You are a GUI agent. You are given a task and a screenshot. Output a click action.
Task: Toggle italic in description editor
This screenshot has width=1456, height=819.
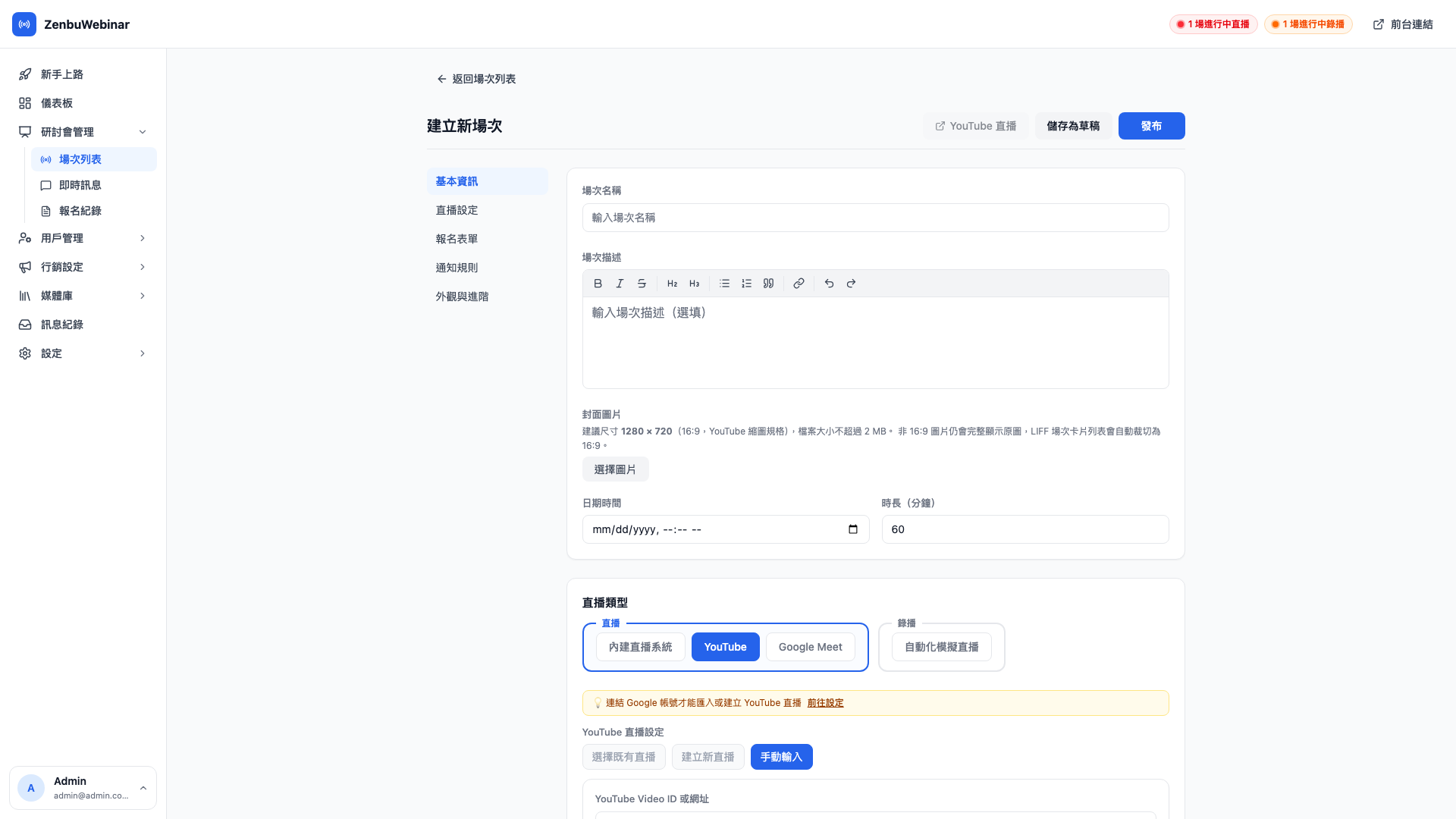[620, 284]
